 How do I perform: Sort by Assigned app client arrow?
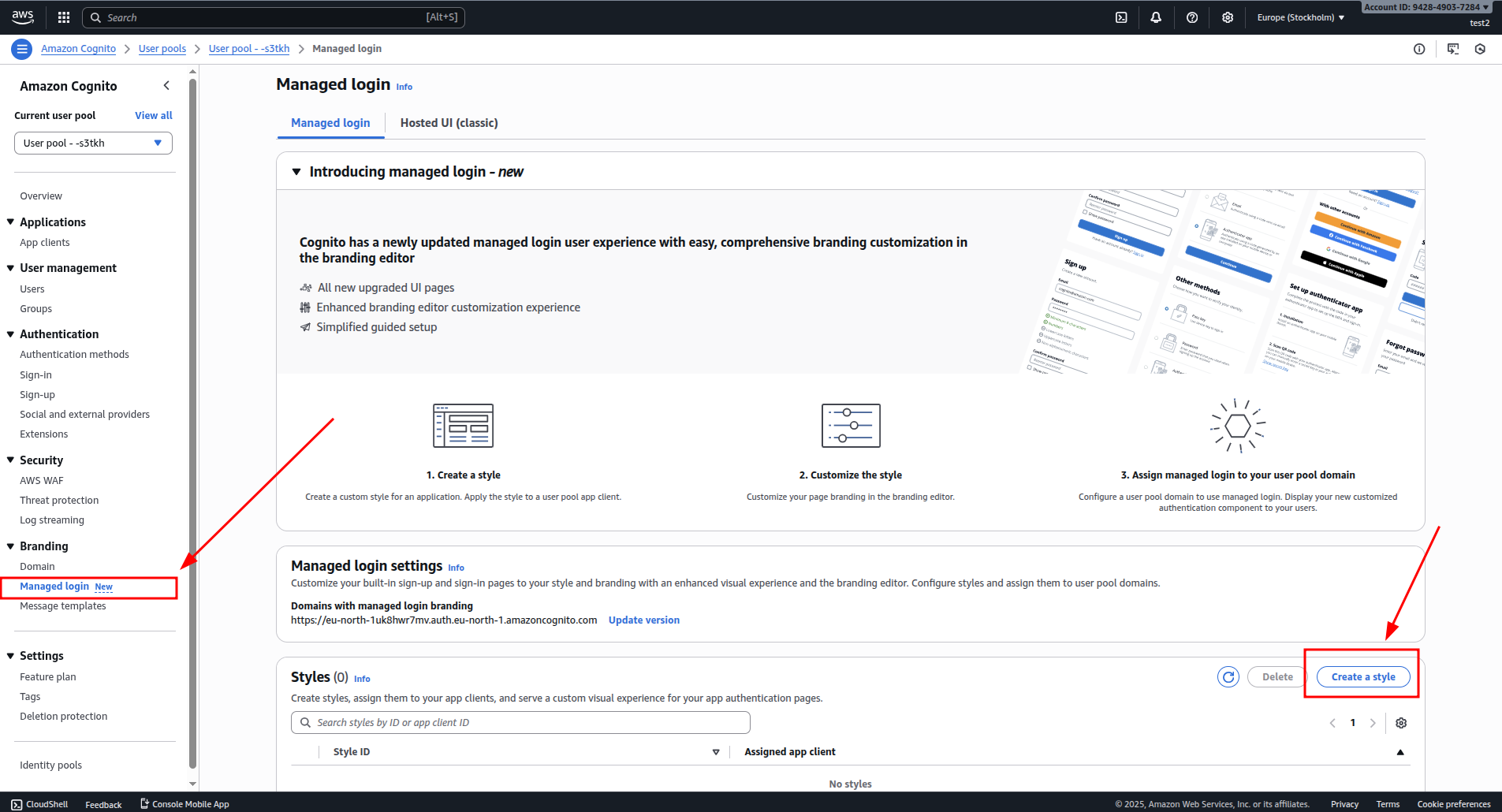(x=1400, y=752)
